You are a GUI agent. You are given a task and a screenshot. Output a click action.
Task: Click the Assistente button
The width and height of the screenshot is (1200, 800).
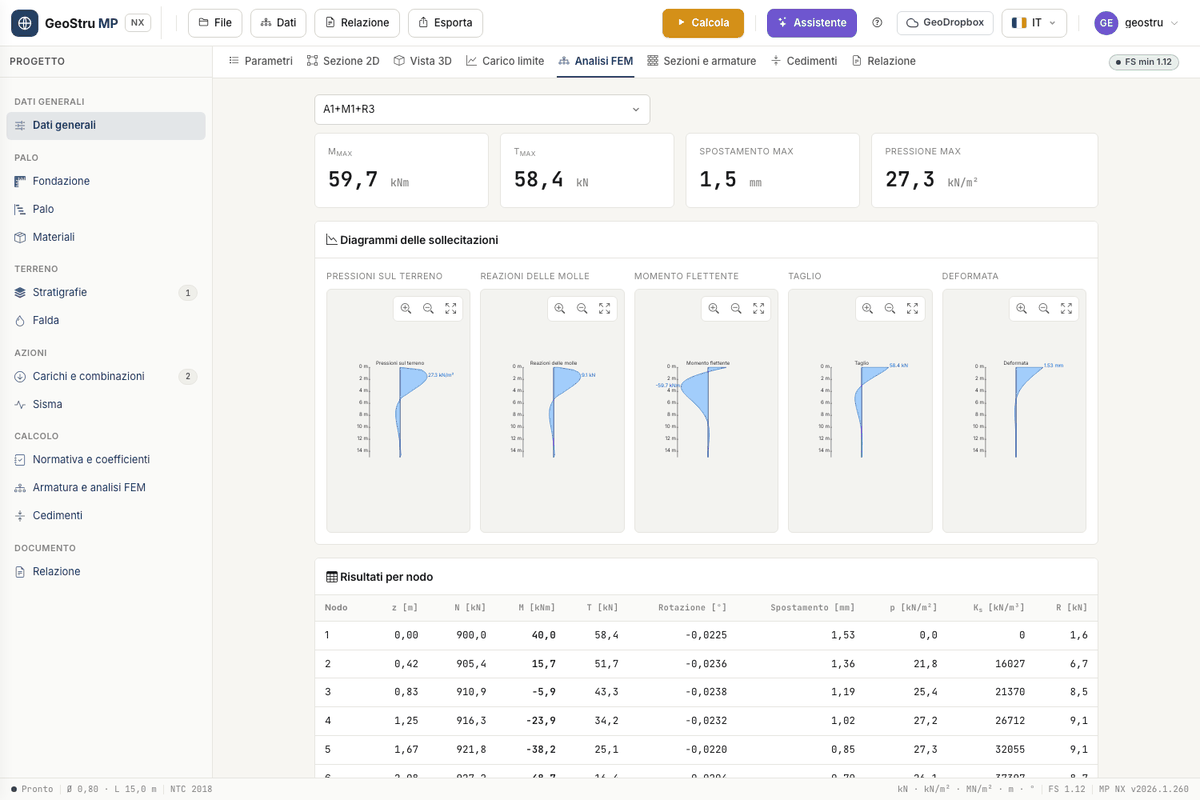point(812,22)
